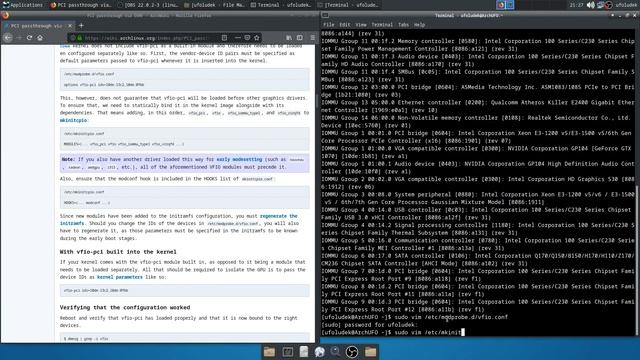
Task: Click heading 'Verifying that the configuration worked'
Action: pos(125,307)
